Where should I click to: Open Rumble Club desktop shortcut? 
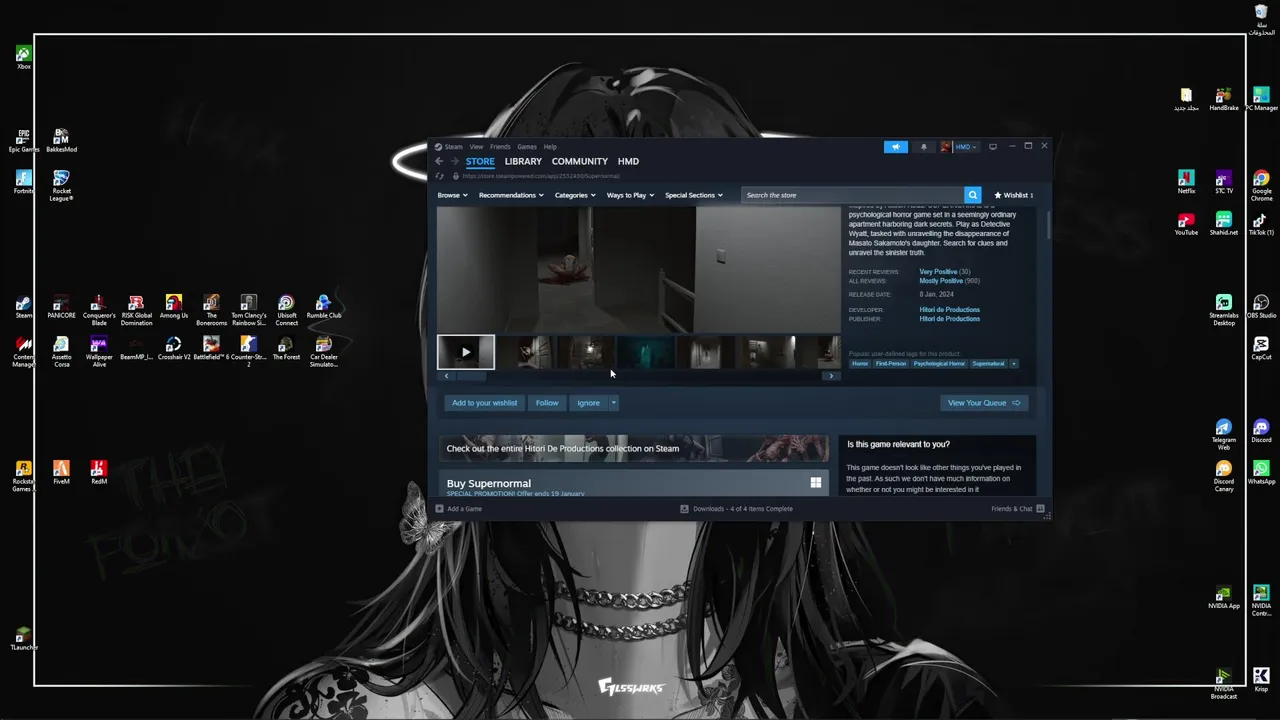click(x=323, y=306)
